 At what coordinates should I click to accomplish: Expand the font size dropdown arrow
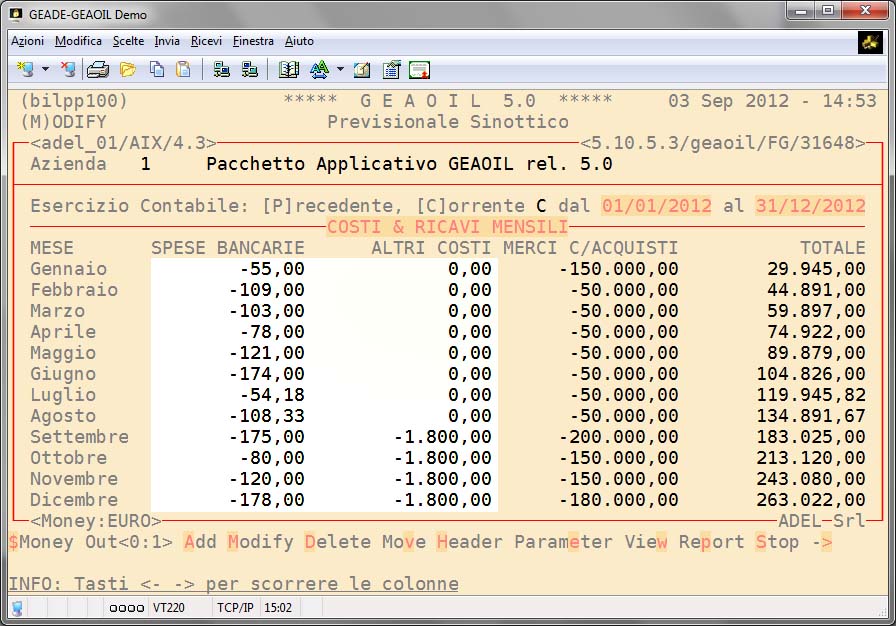[340, 70]
